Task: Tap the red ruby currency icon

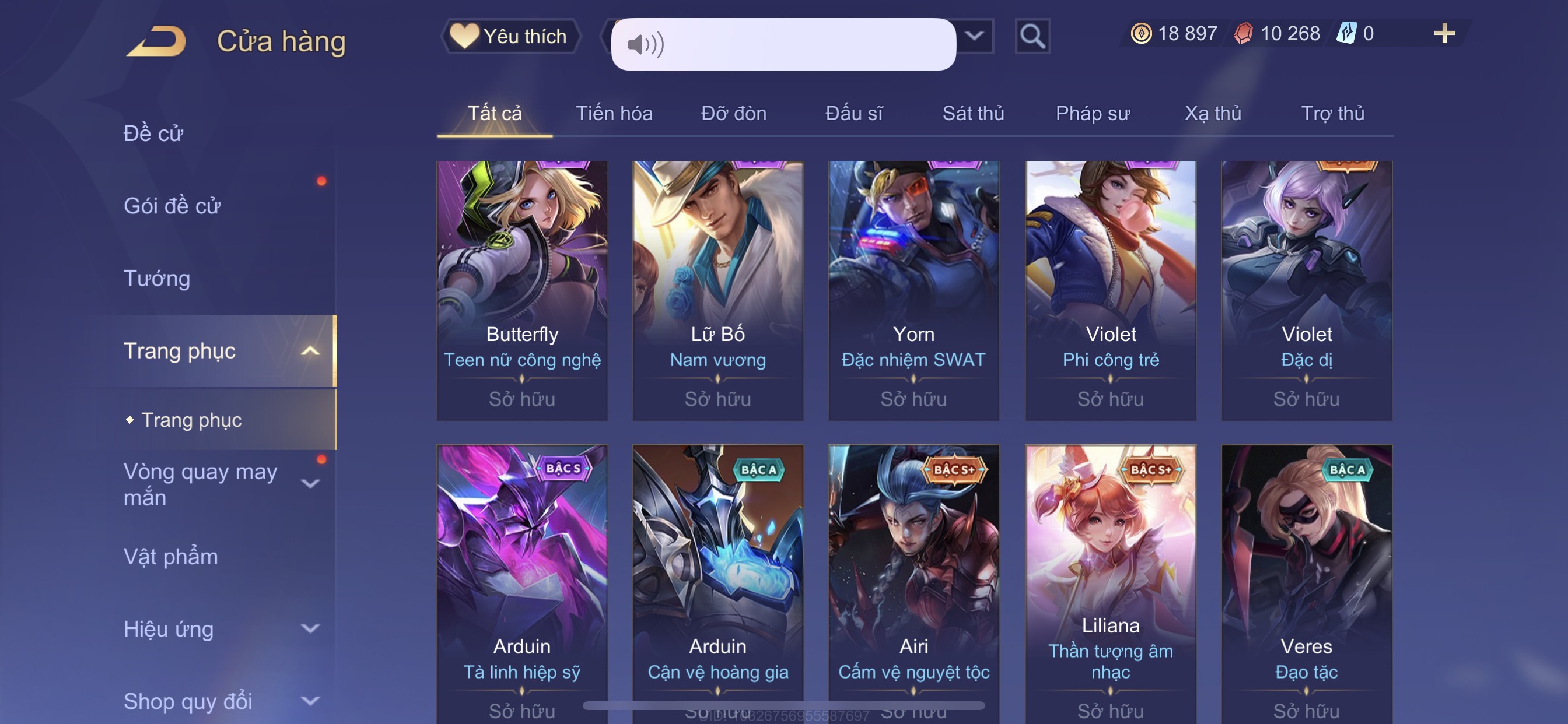Action: point(1243,33)
